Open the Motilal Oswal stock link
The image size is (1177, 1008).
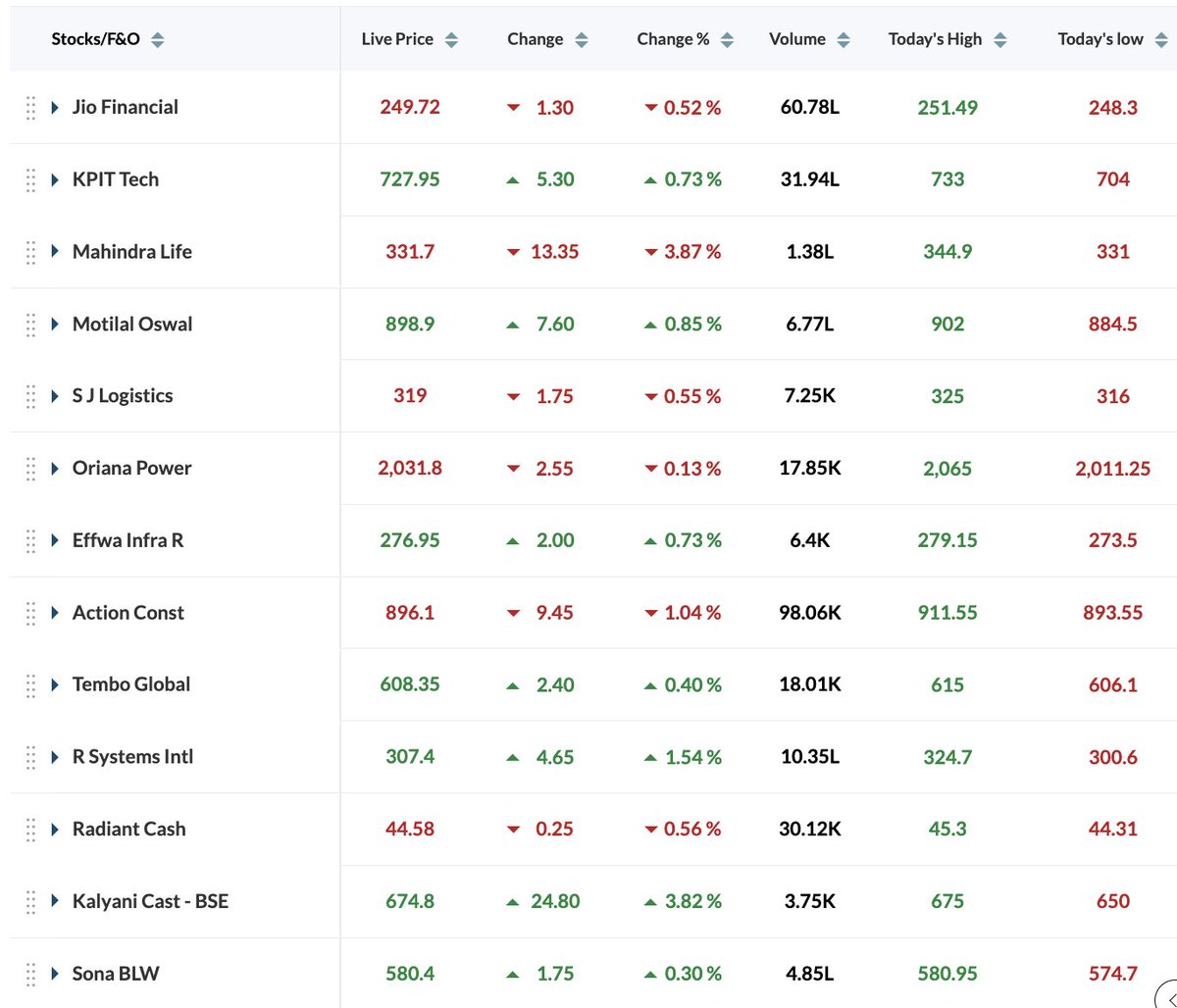point(132,324)
